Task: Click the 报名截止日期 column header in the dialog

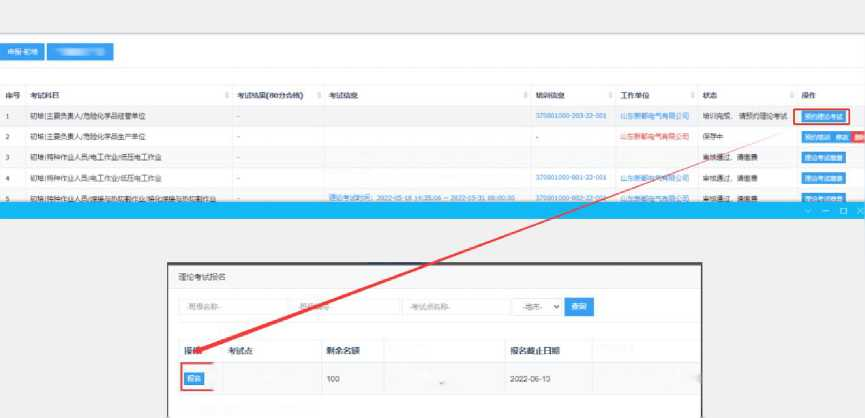Action: click(x=536, y=350)
